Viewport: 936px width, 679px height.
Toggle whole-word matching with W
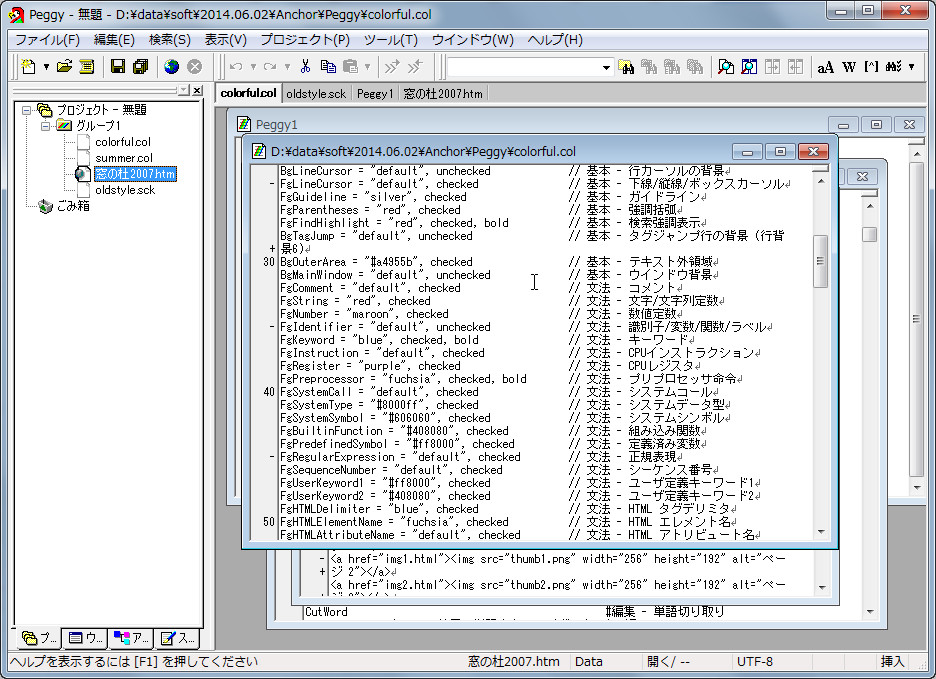(849, 67)
